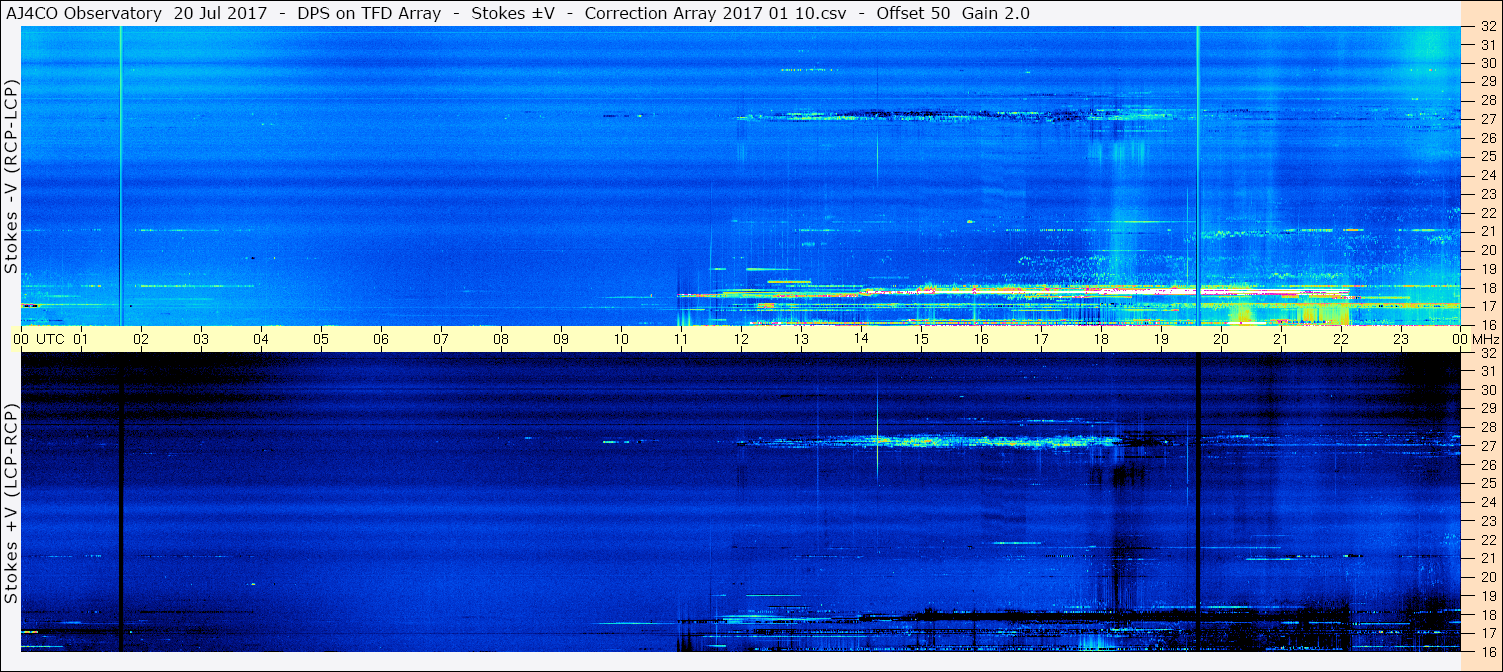1503x672 pixels.
Task: Click the 26 MHz tick of Stokes +V panel
Action: (1487, 465)
